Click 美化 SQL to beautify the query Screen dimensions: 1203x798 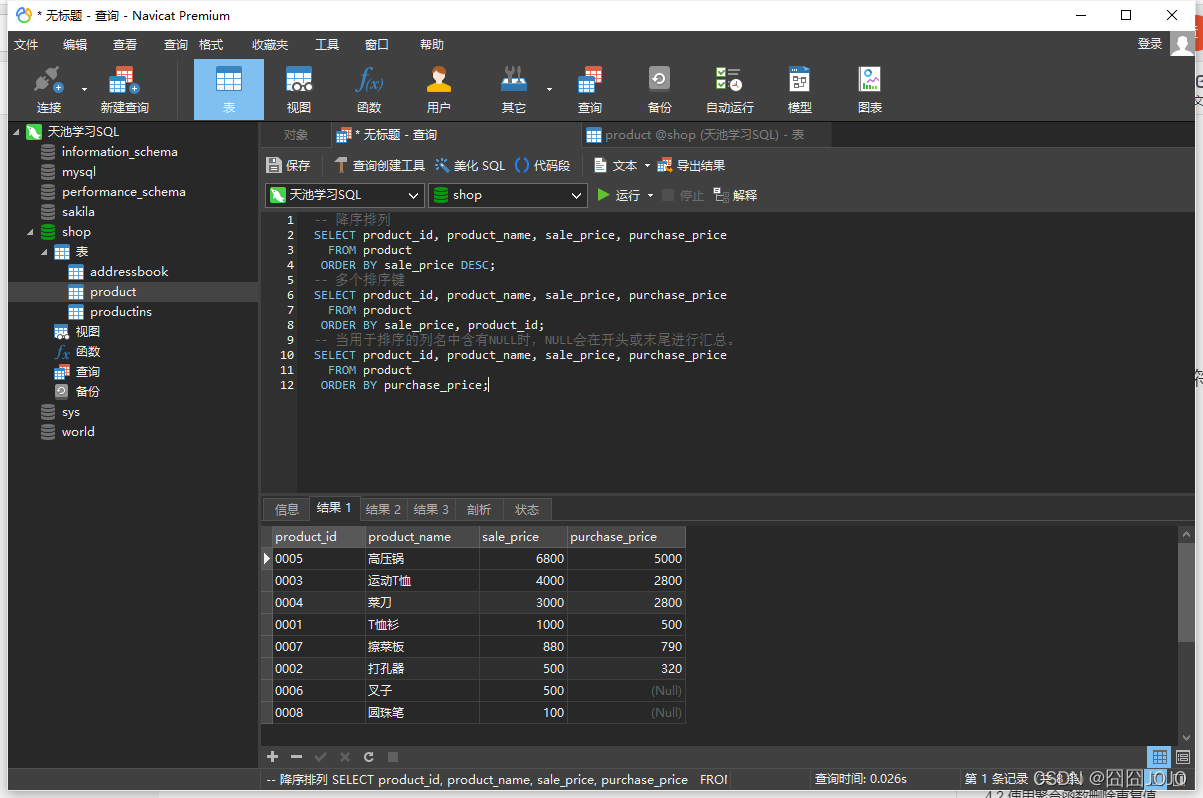[470, 166]
